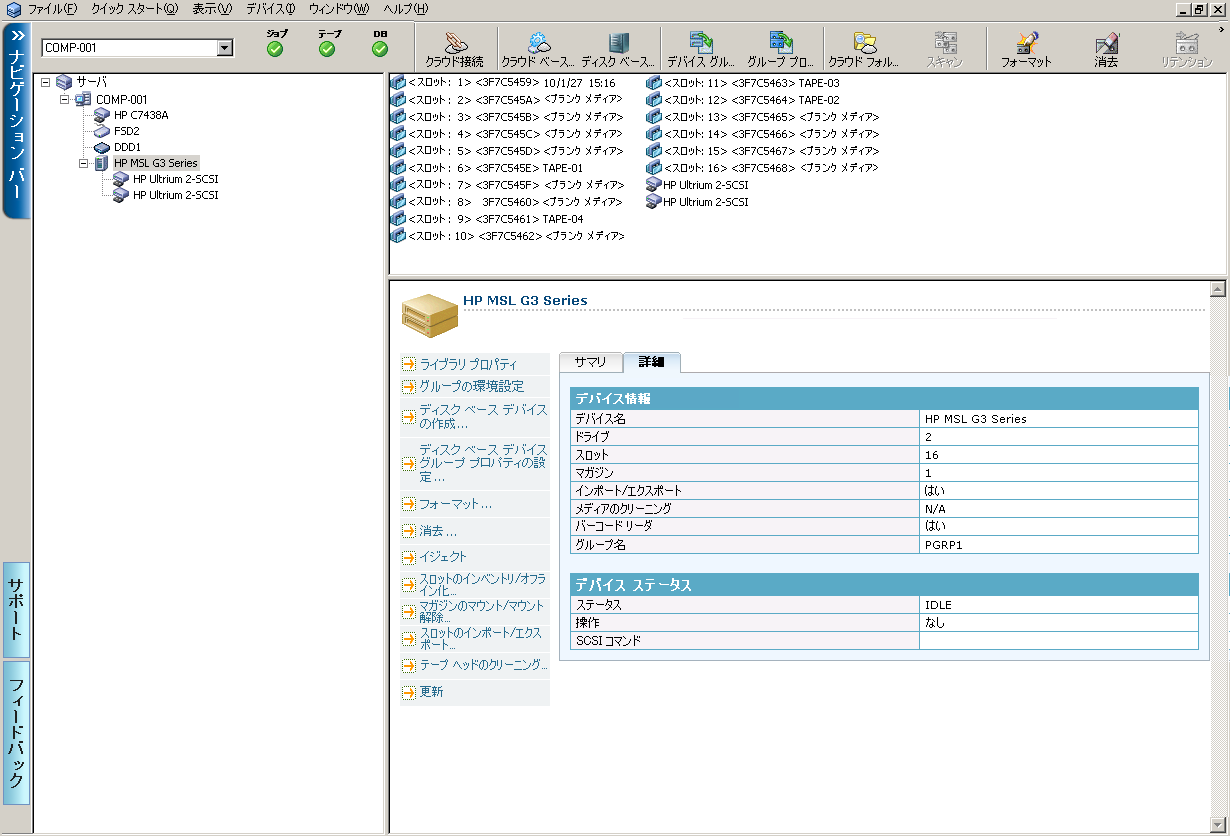This screenshot has width=1230, height=836.
Task: Switch to the サマリ tab
Action: tap(590, 362)
